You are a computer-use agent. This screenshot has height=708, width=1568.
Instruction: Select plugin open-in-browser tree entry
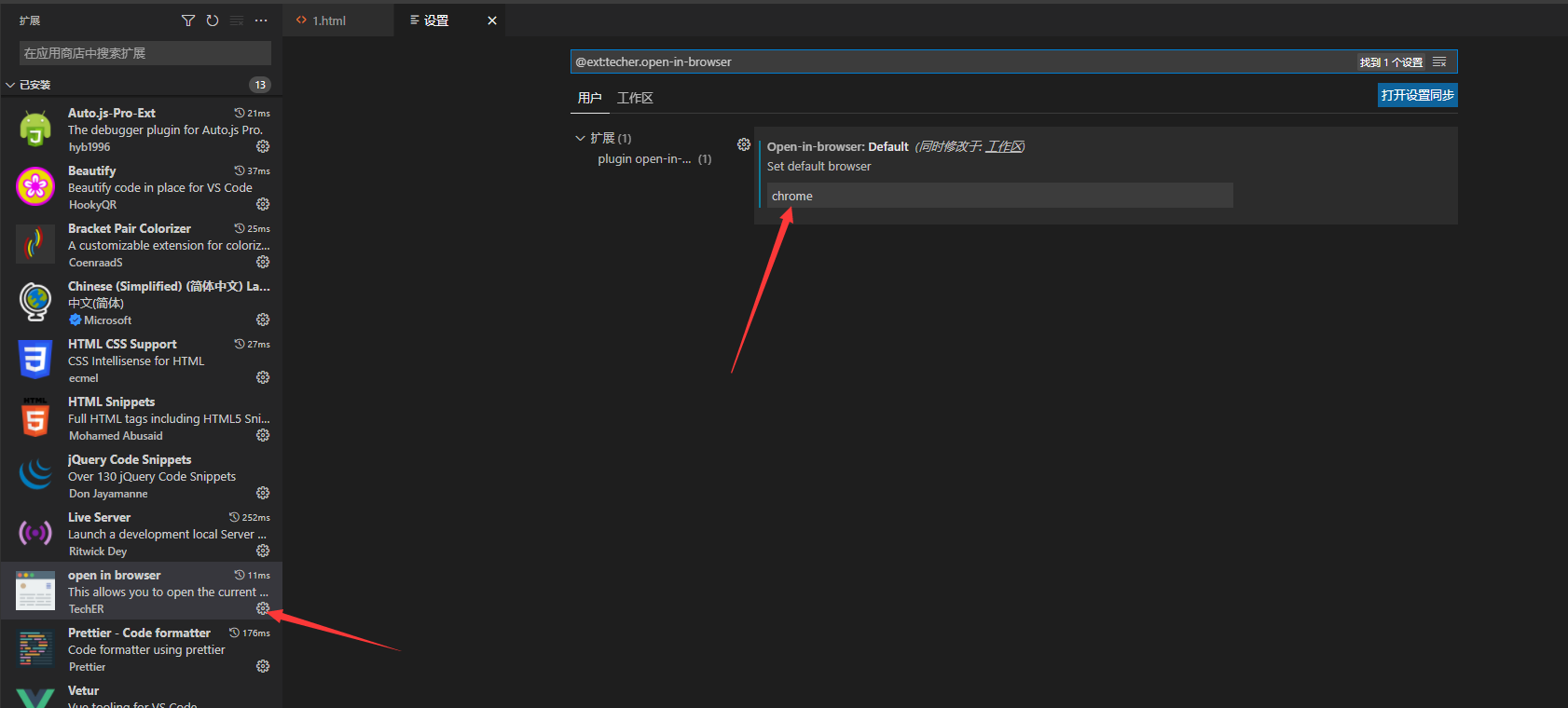click(654, 159)
